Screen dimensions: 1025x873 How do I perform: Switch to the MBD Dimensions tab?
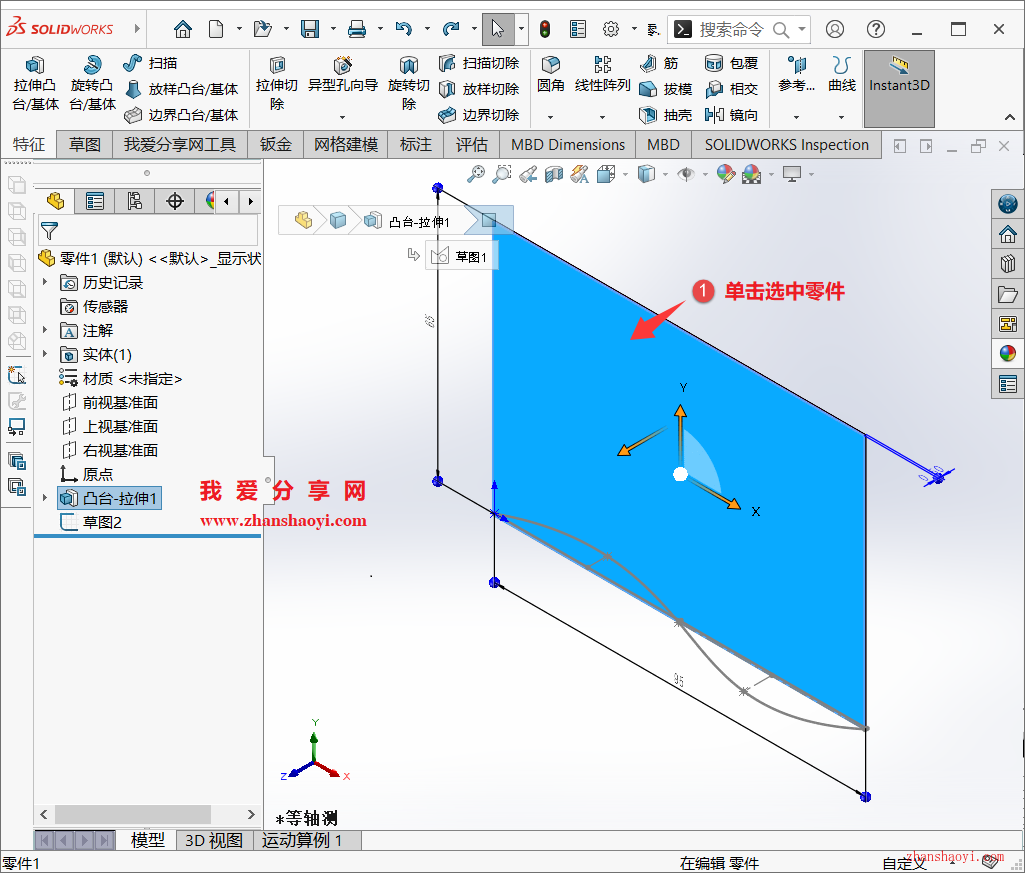coord(568,145)
